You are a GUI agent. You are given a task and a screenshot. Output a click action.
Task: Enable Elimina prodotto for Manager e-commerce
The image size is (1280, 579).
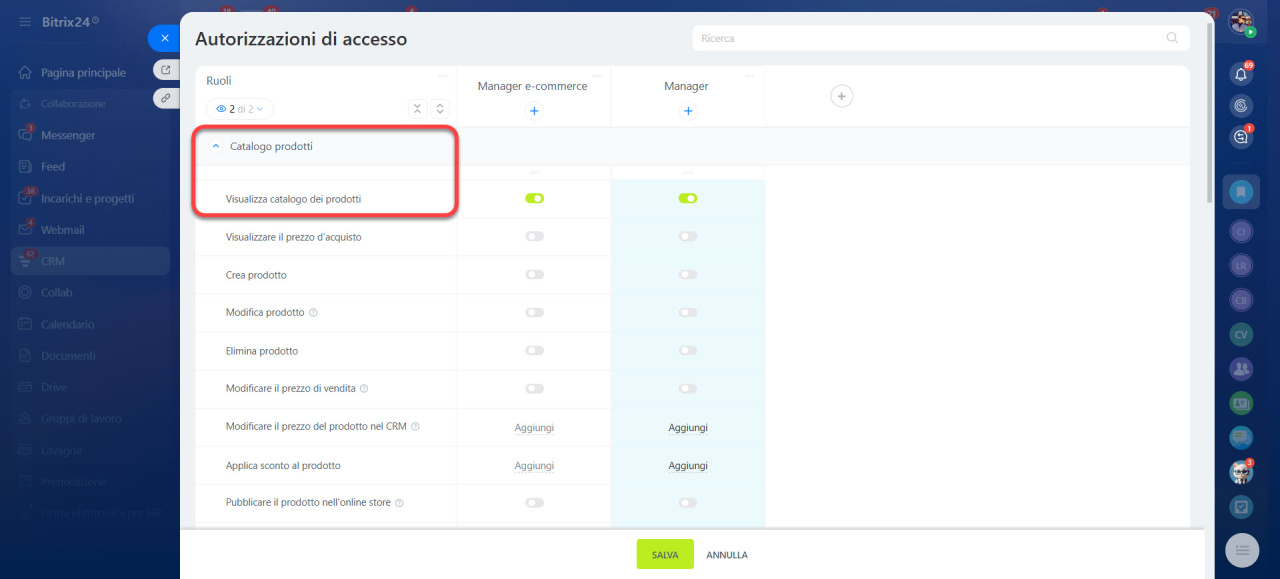coord(534,351)
